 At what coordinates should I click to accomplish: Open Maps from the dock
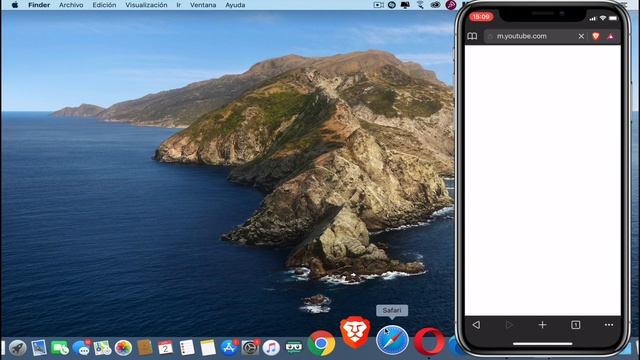pyautogui.click(x=102, y=348)
